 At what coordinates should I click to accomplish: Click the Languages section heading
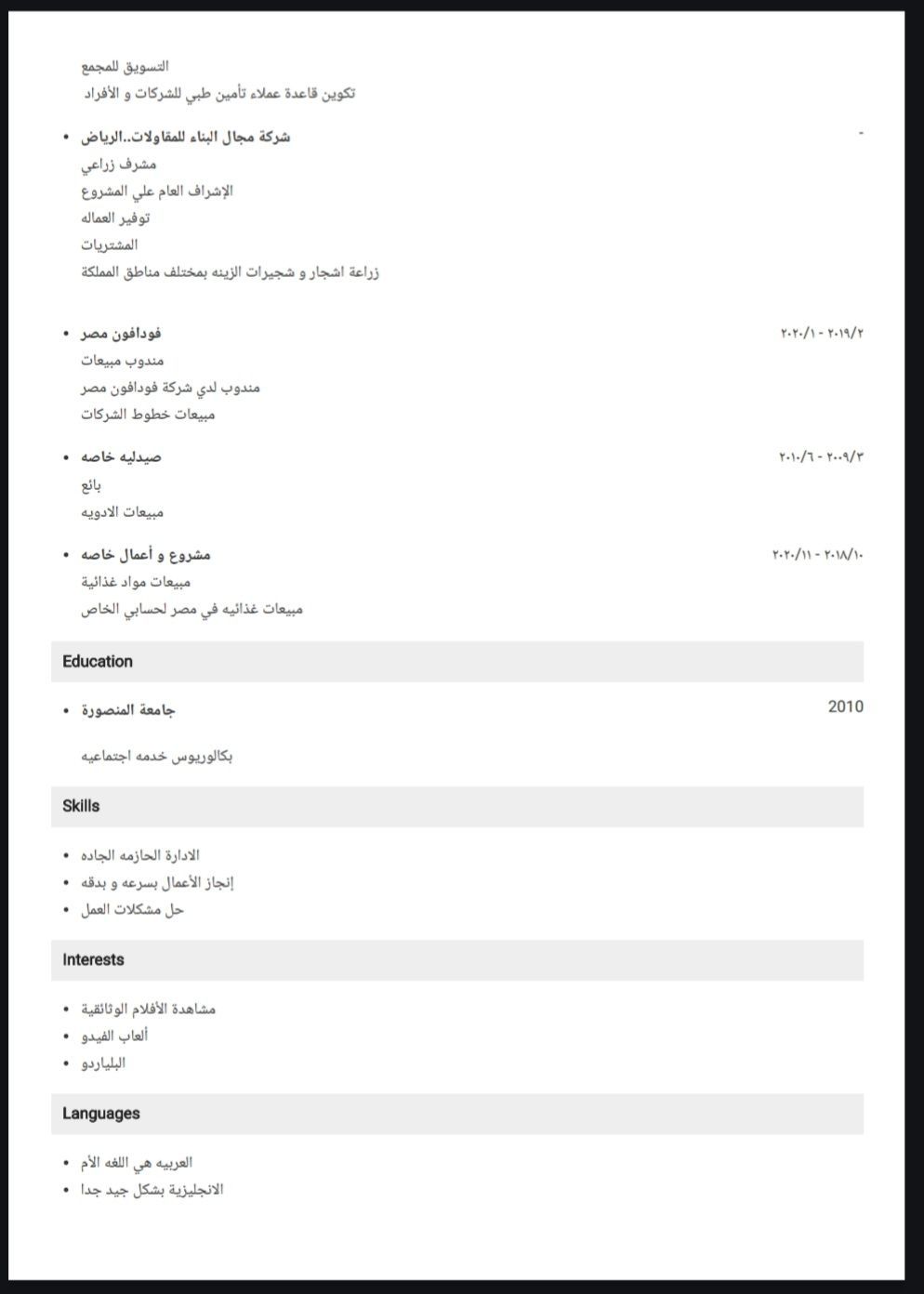coord(100,1114)
